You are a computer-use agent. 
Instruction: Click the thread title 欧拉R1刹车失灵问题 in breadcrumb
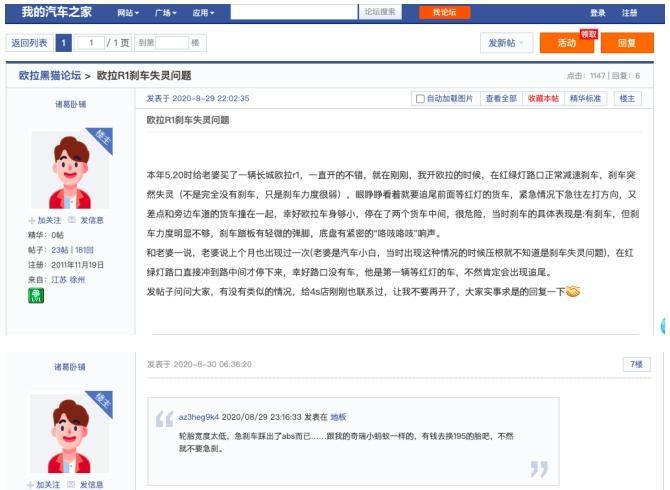click(144, 76)
